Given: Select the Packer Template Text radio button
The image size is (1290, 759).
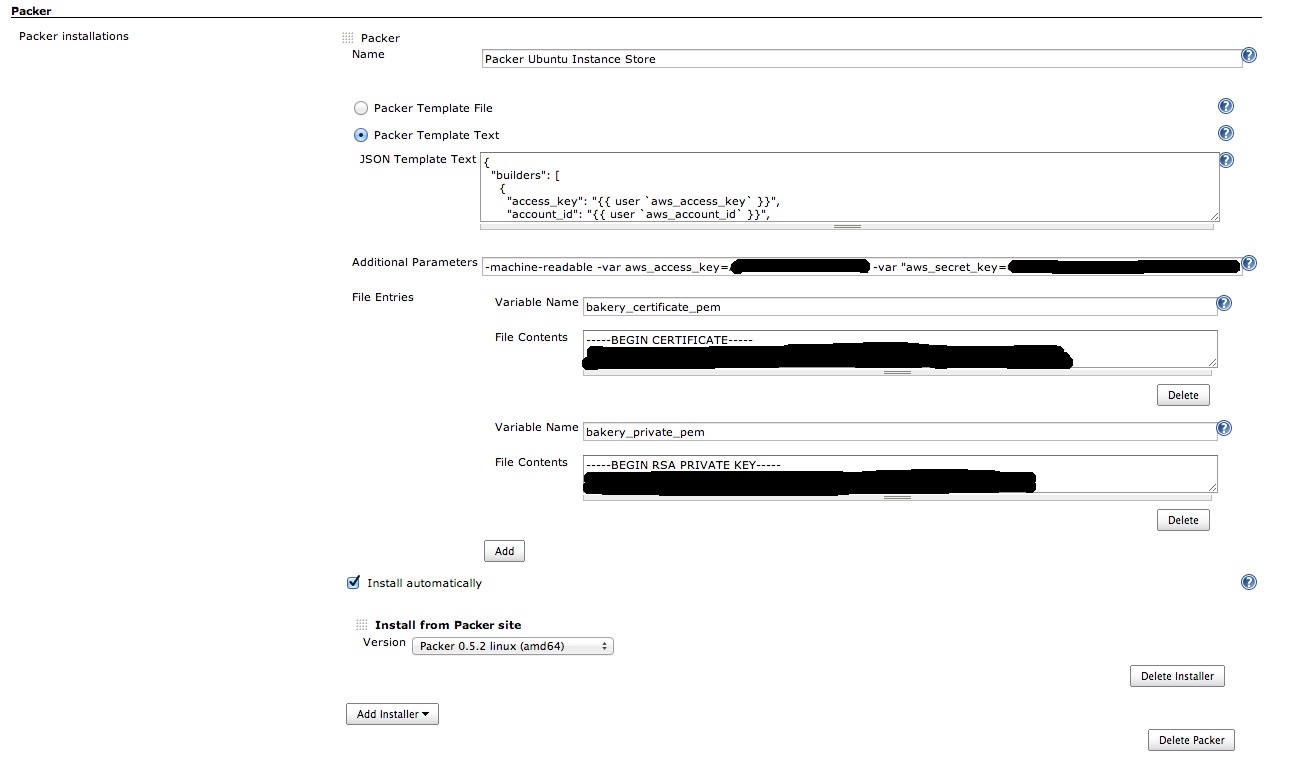Looking at the screenshot, I should (x=360, y=135).
